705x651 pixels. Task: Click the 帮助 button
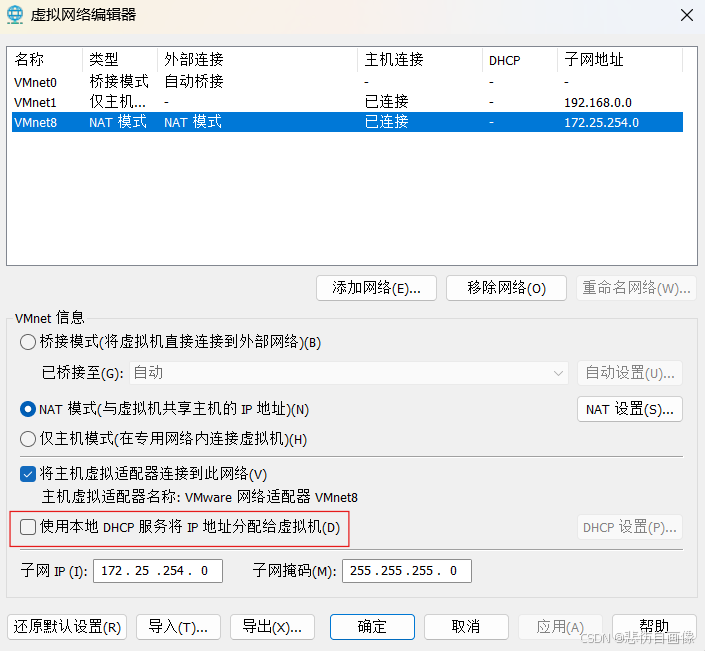pos(654,627)
